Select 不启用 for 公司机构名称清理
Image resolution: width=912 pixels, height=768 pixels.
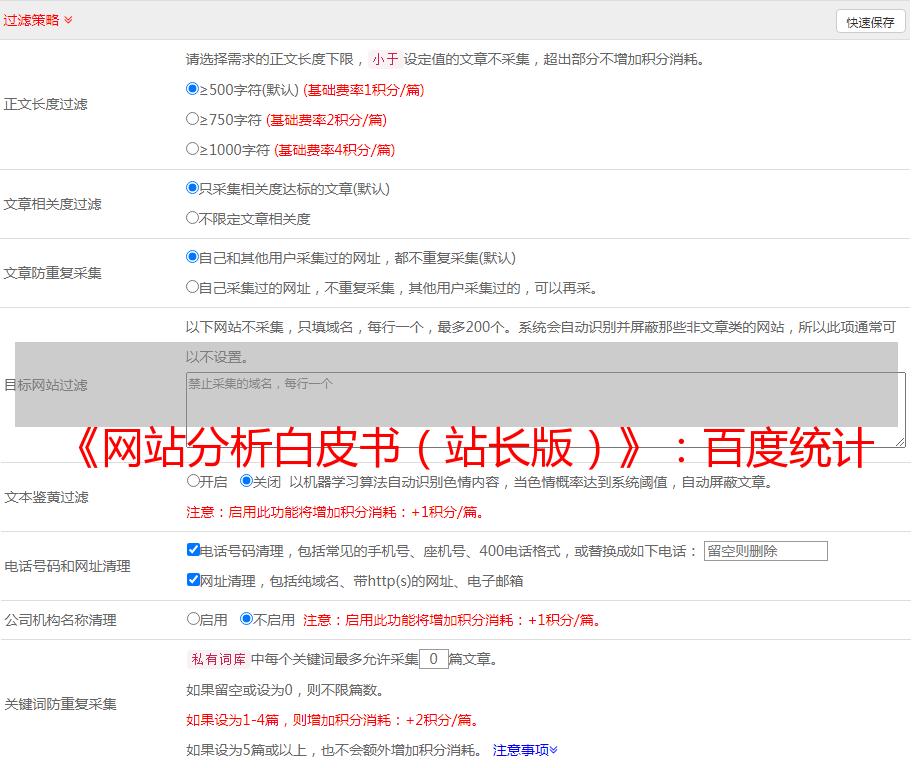point(247,618)
